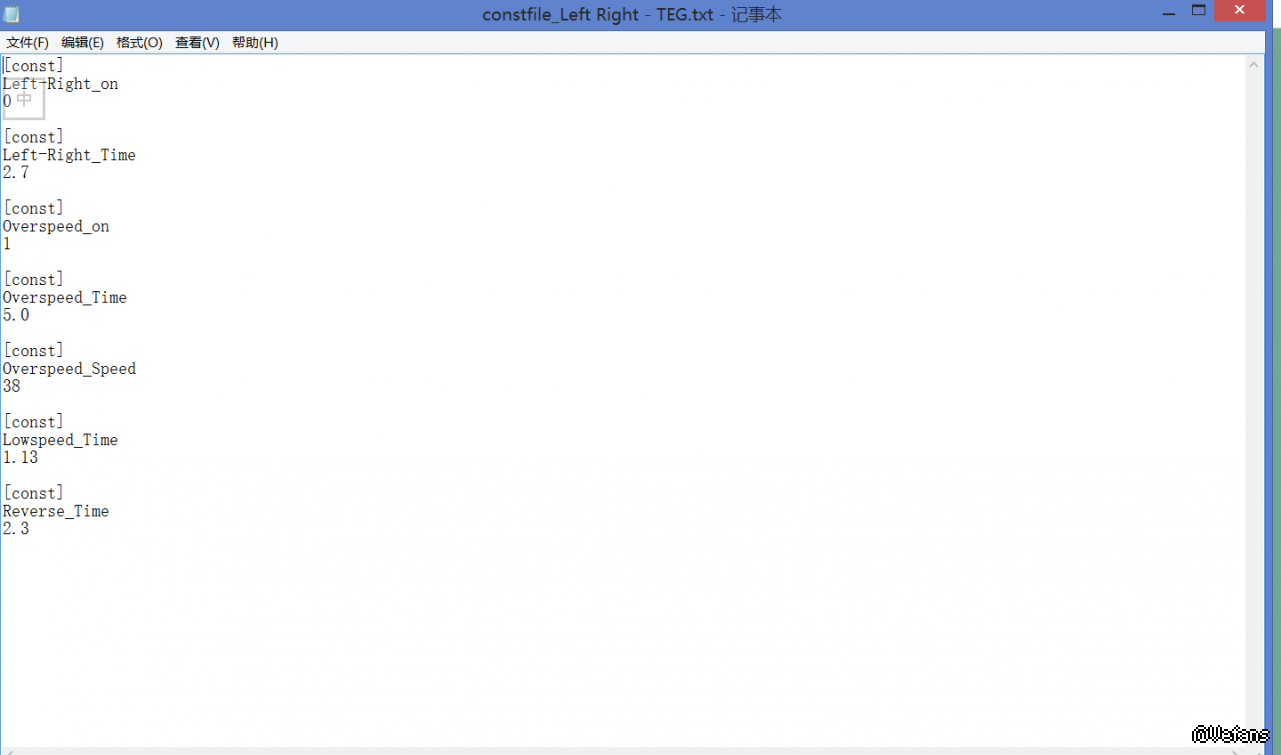
Task: Click the [const] line above Overspeed_Speed
Action: pos(33,351)
